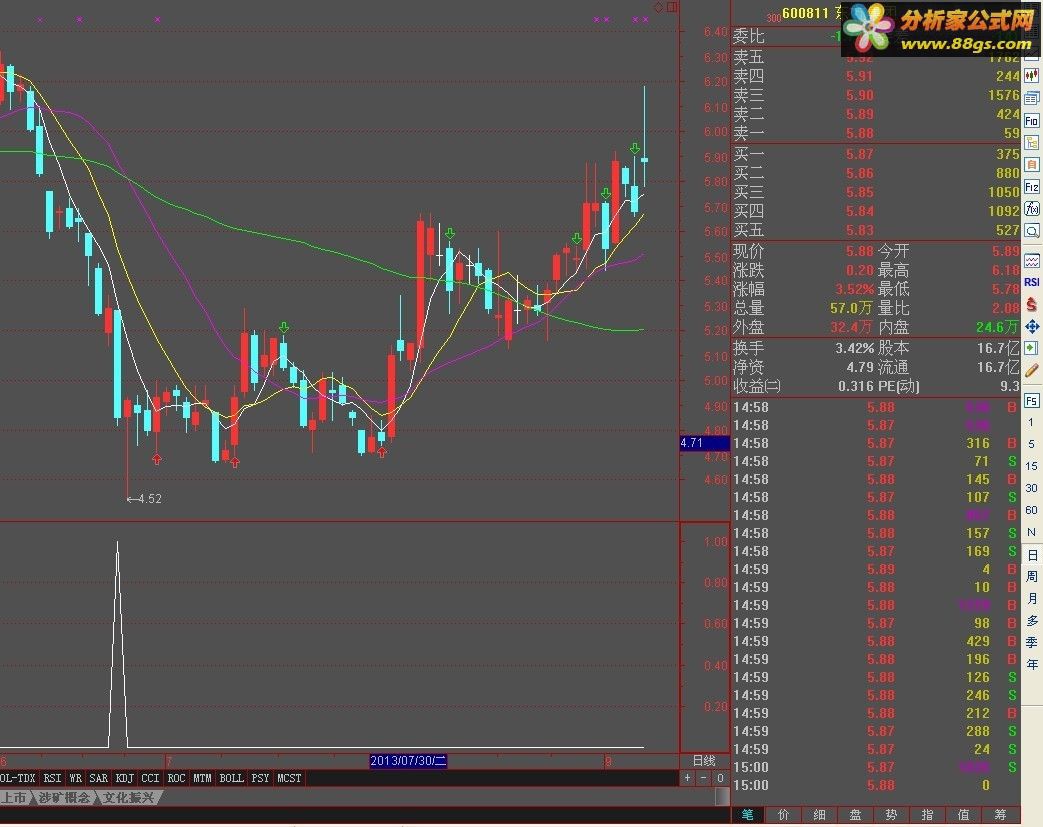Viewport: 1043px width, 827px height.
Task: Switch to MTM indicator tab
Action: tap(202, 778)
